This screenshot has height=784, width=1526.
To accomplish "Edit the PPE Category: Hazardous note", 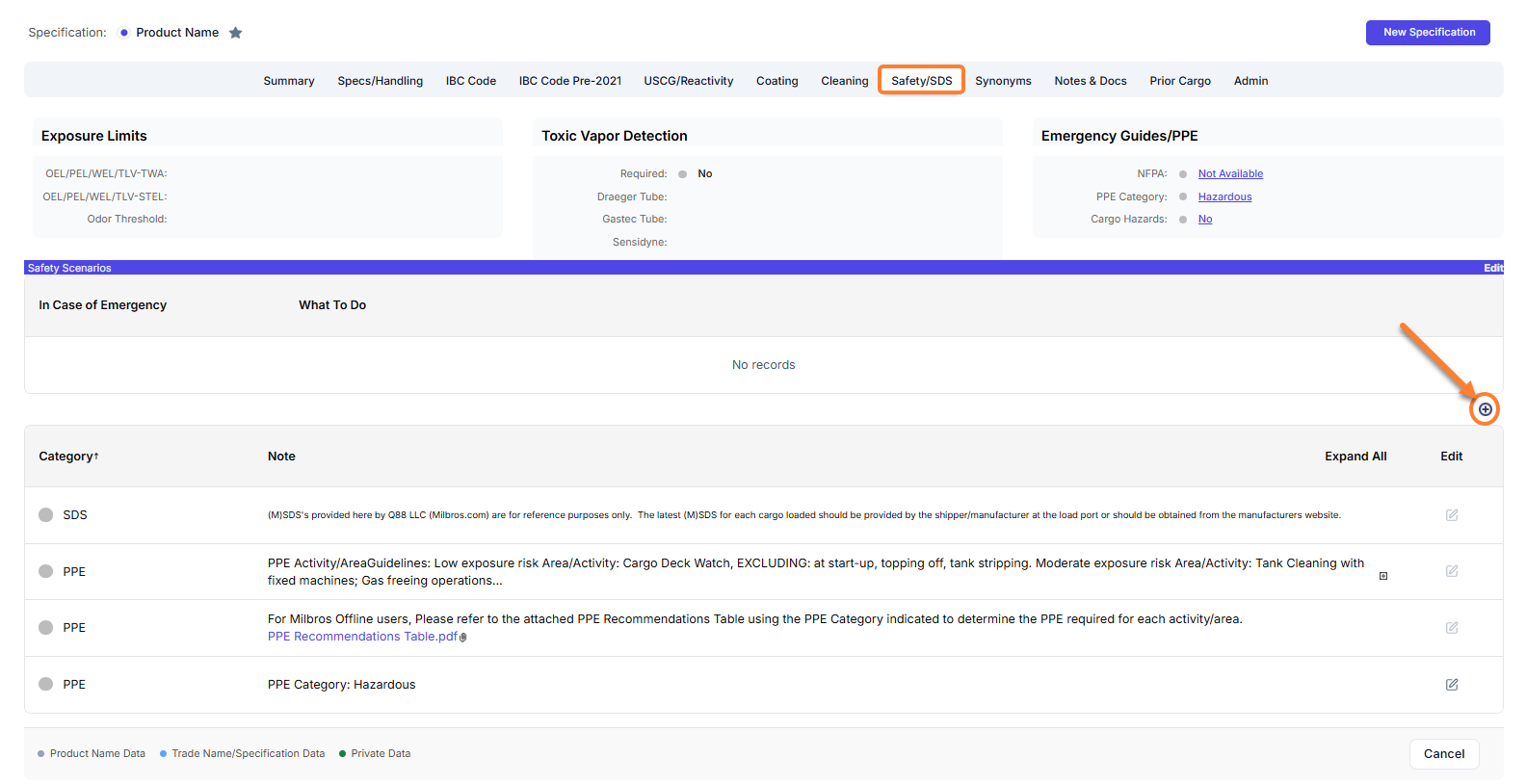I will click(1451, 685).
